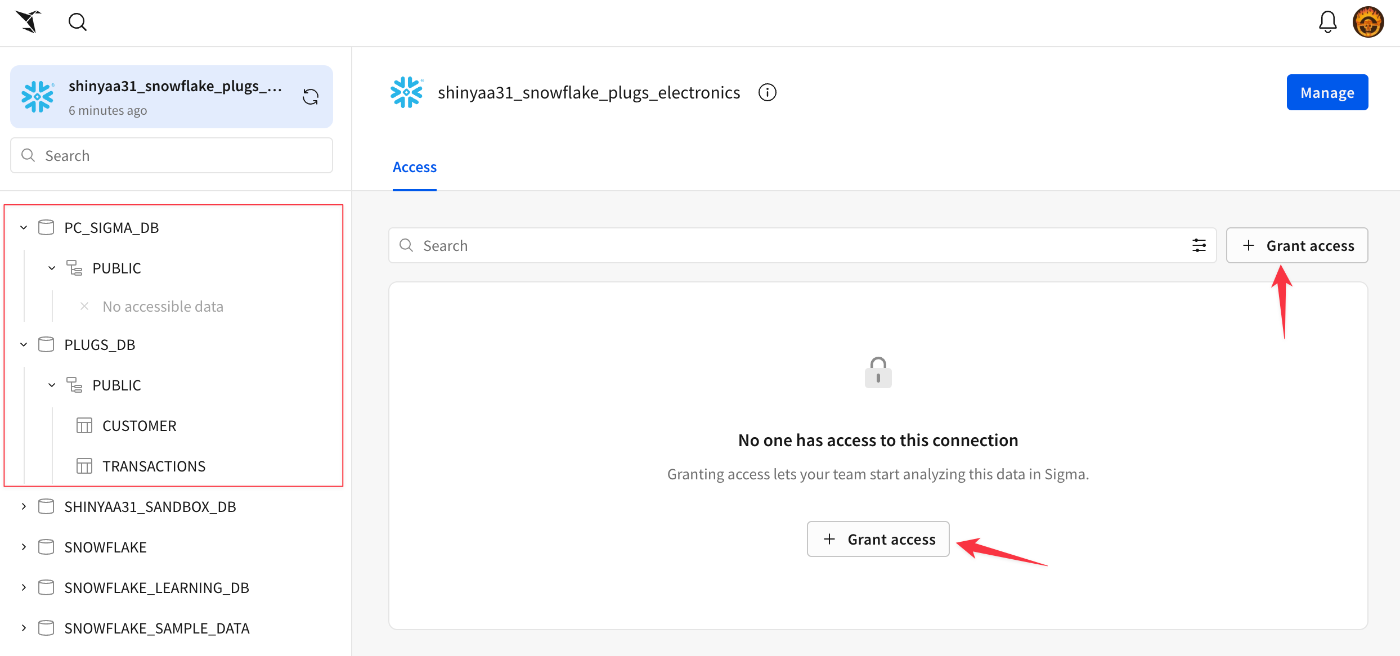Select the TRANSACTIONS table
This screenshot has height=656, width=1400.
point(153,466)
